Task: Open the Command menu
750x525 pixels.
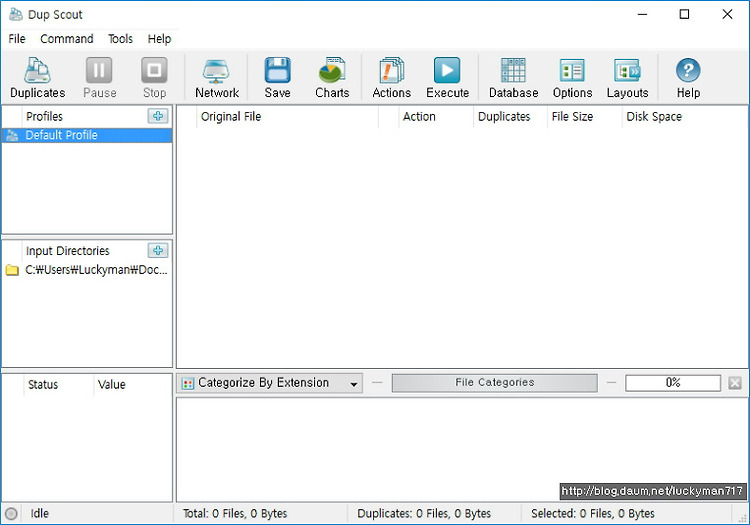Action: (66, 39)
